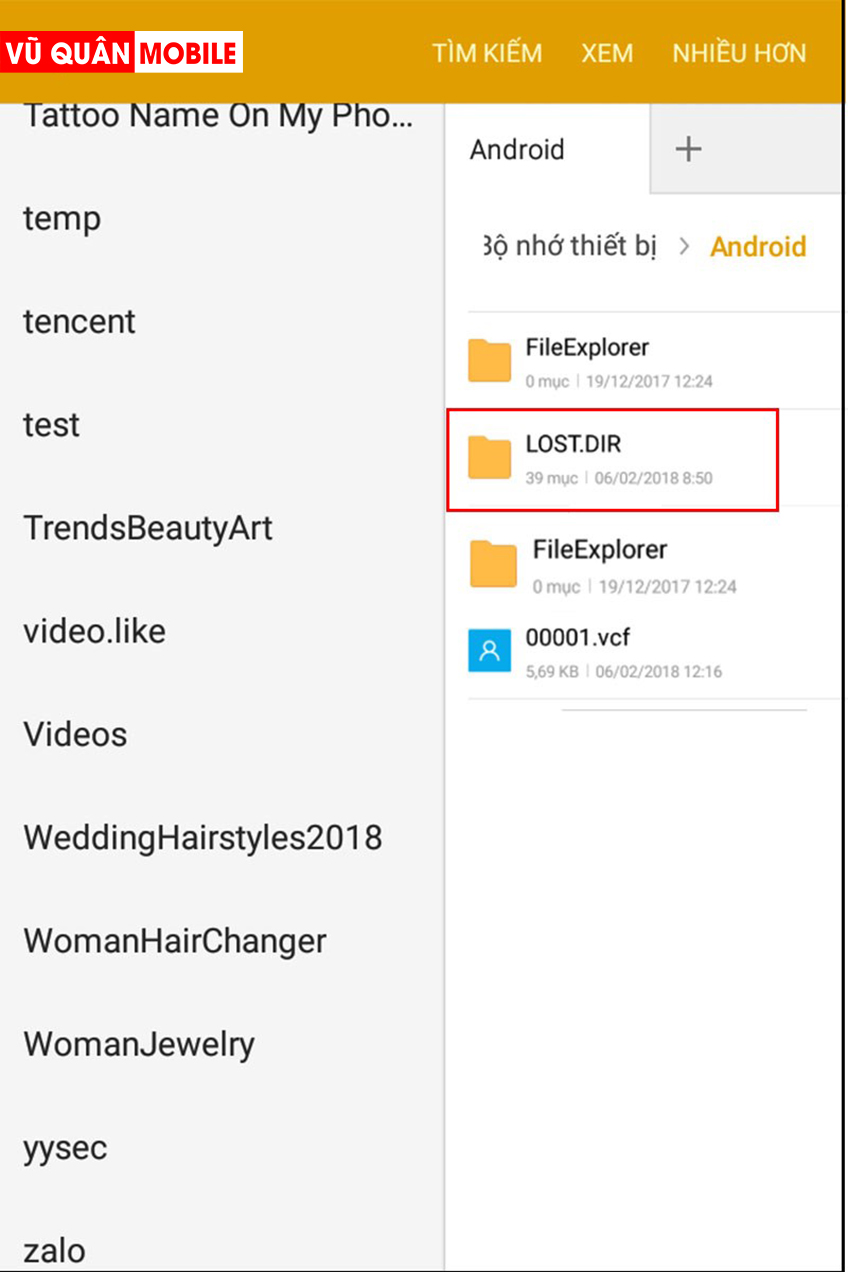The height and width of the screenshot is (1272, 848).
Task: Open the TrendsBeautyArt folder
Action: tap(148, 528)
